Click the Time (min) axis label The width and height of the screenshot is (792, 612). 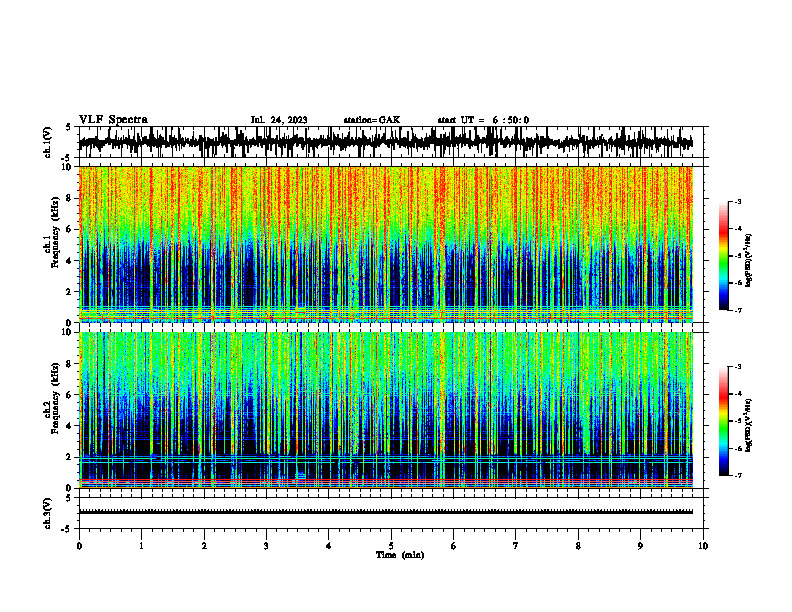(400, 555)
